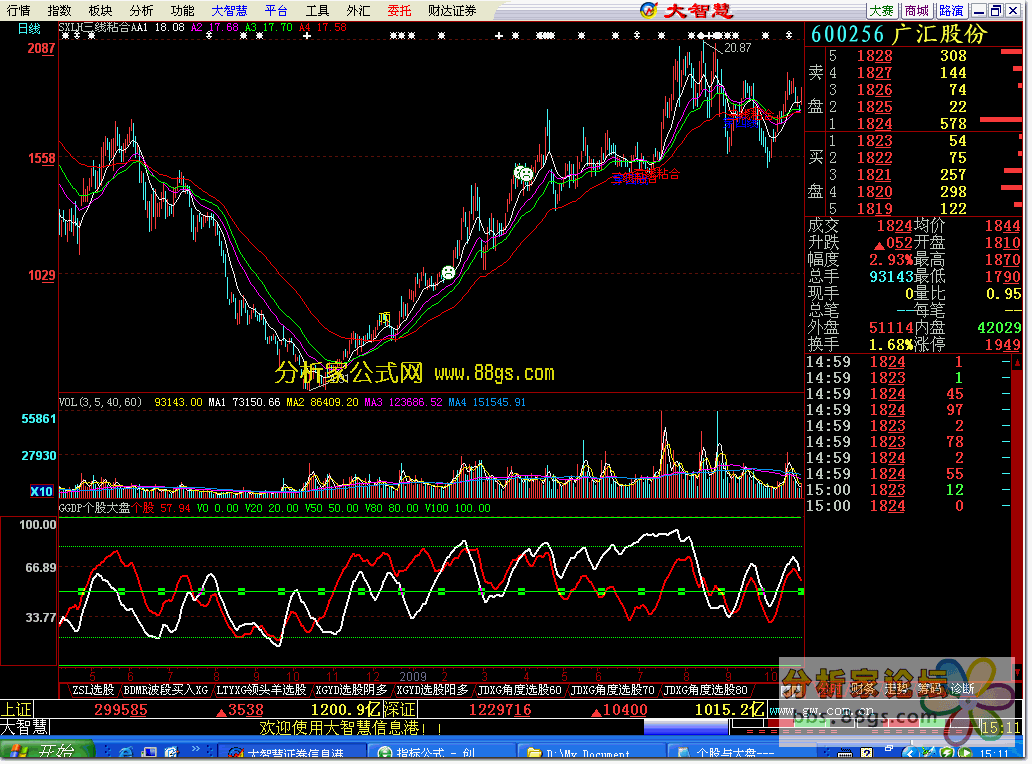Open the 委托 trading menu
1032x764 pixels.
point(399,11)
